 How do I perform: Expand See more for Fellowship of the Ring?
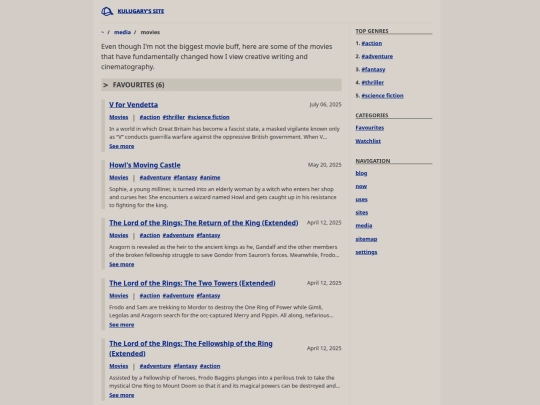click(122, 395)
